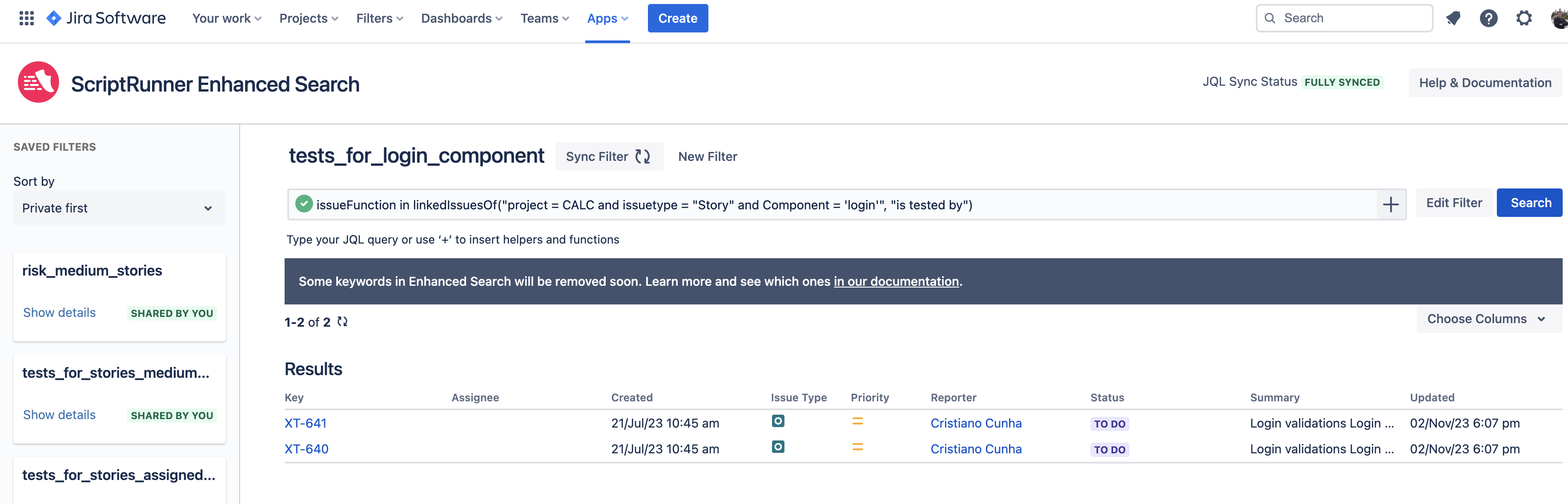Screen dimensions: 1568x504
Task: Click the issue type icon for XT-641
Action: (778, 421)
